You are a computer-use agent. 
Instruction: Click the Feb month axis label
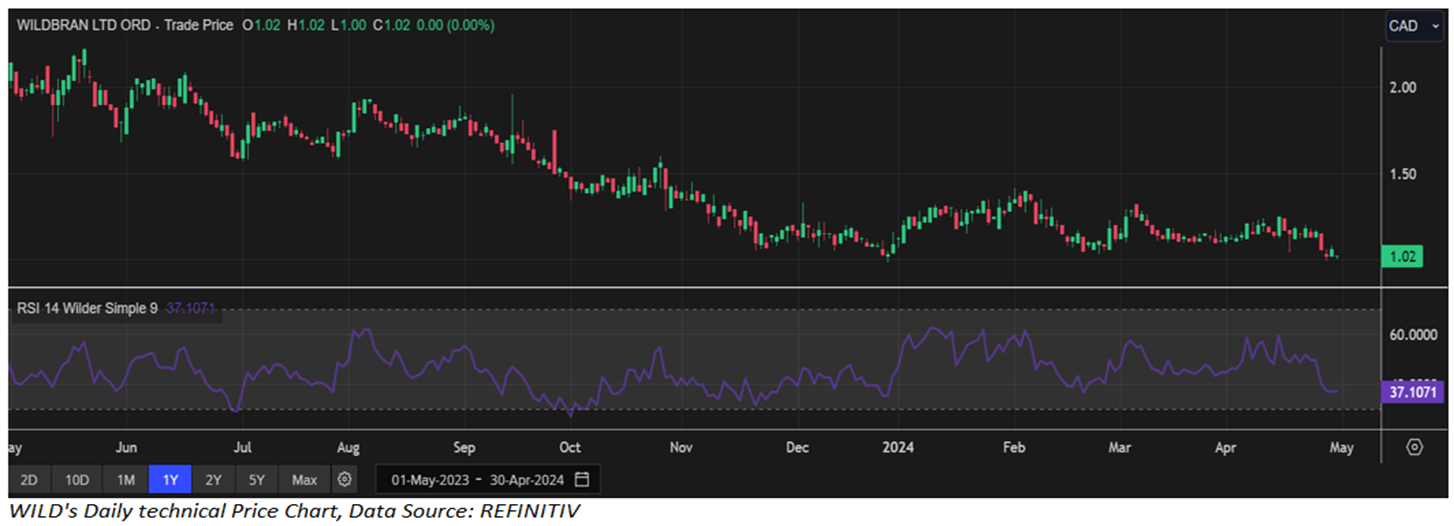1016,446
